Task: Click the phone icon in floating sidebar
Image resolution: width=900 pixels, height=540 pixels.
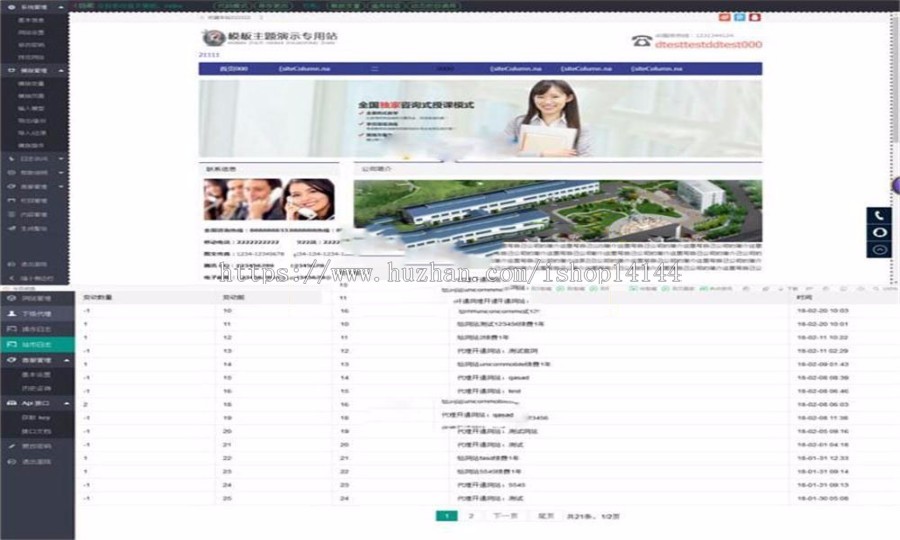Action: coord(879,215)
